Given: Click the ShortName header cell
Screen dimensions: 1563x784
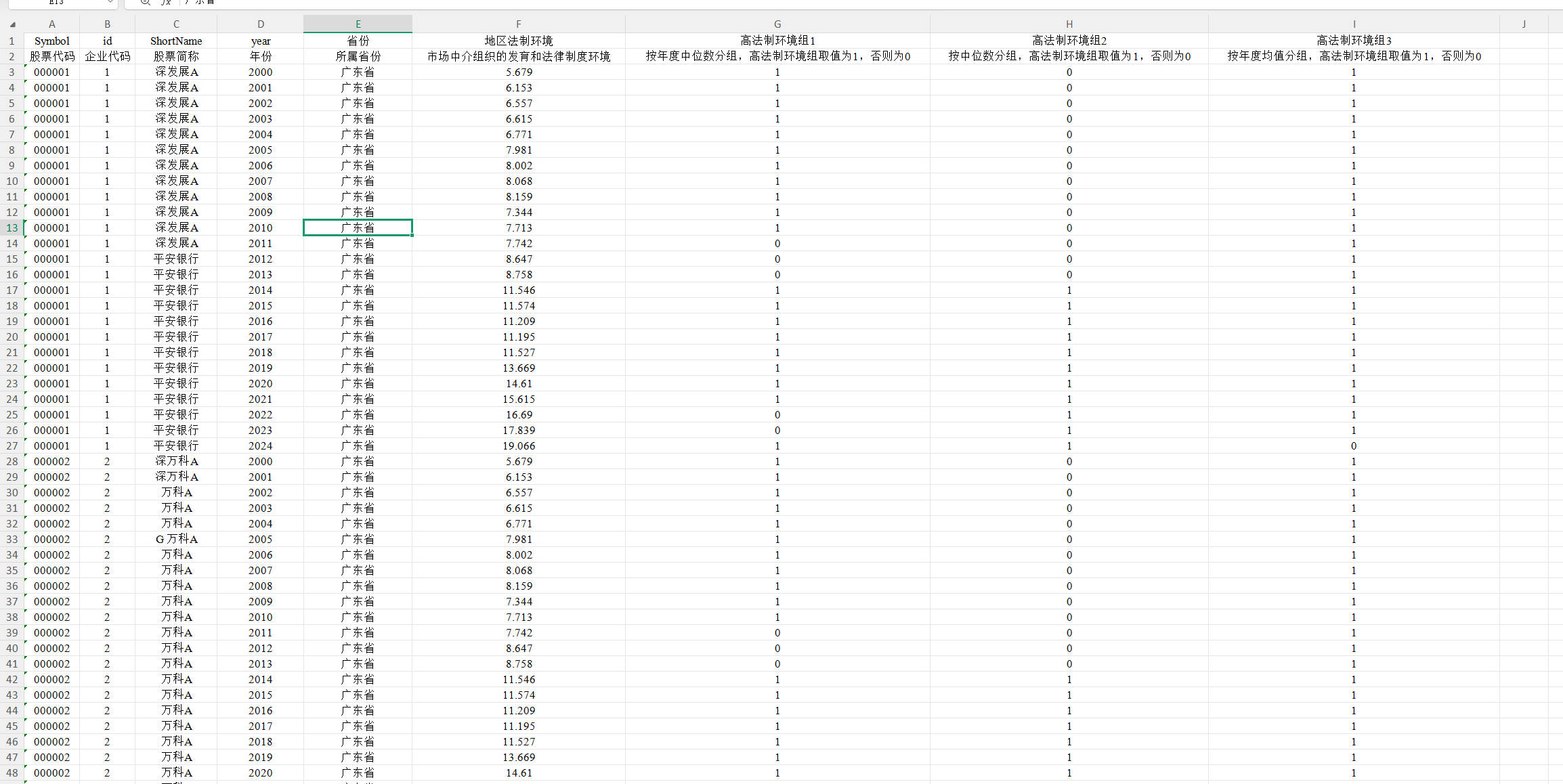Looking at the screenshot, I should point(176,41).
